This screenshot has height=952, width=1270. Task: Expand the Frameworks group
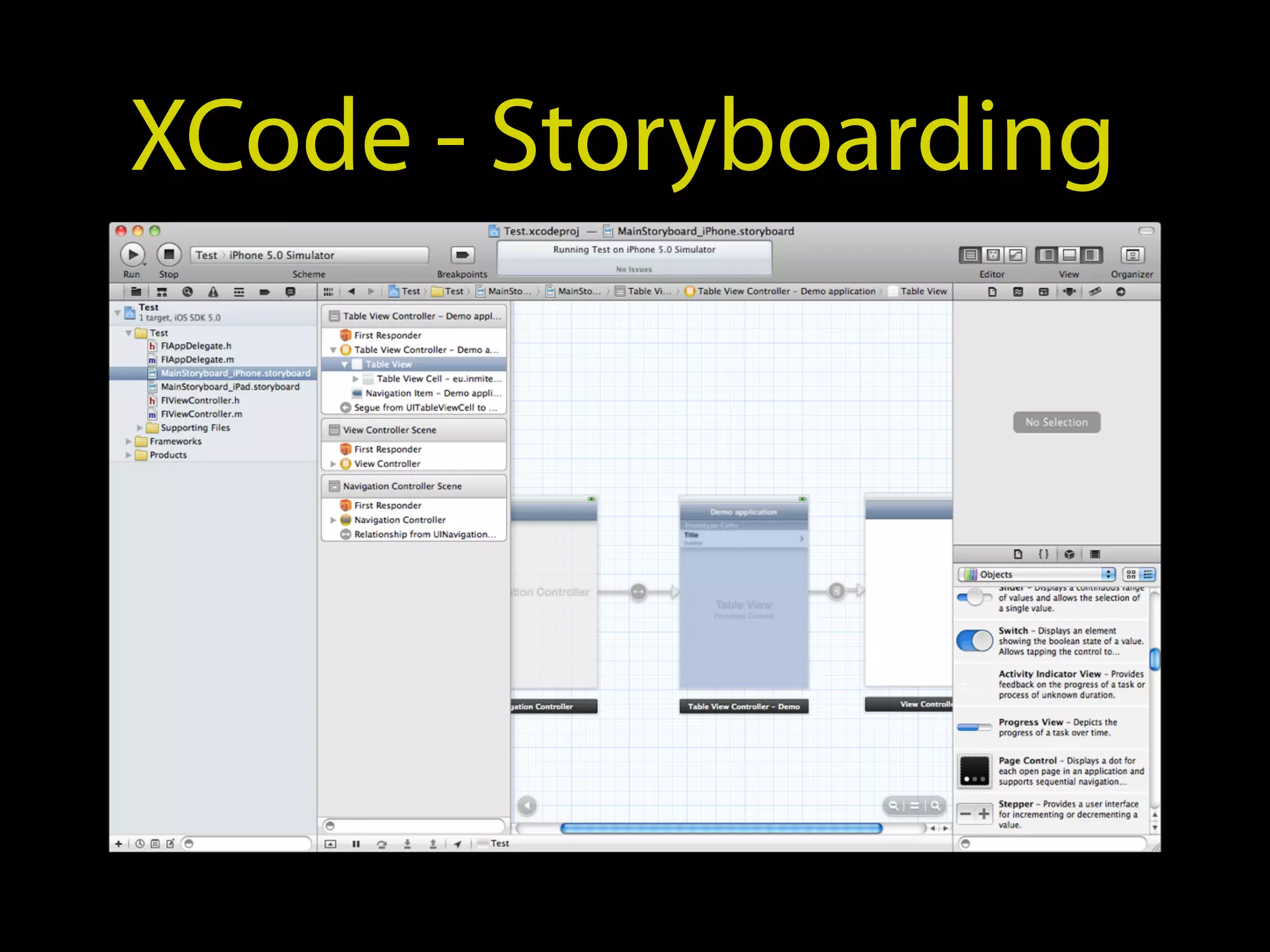(x=128, y=441)
